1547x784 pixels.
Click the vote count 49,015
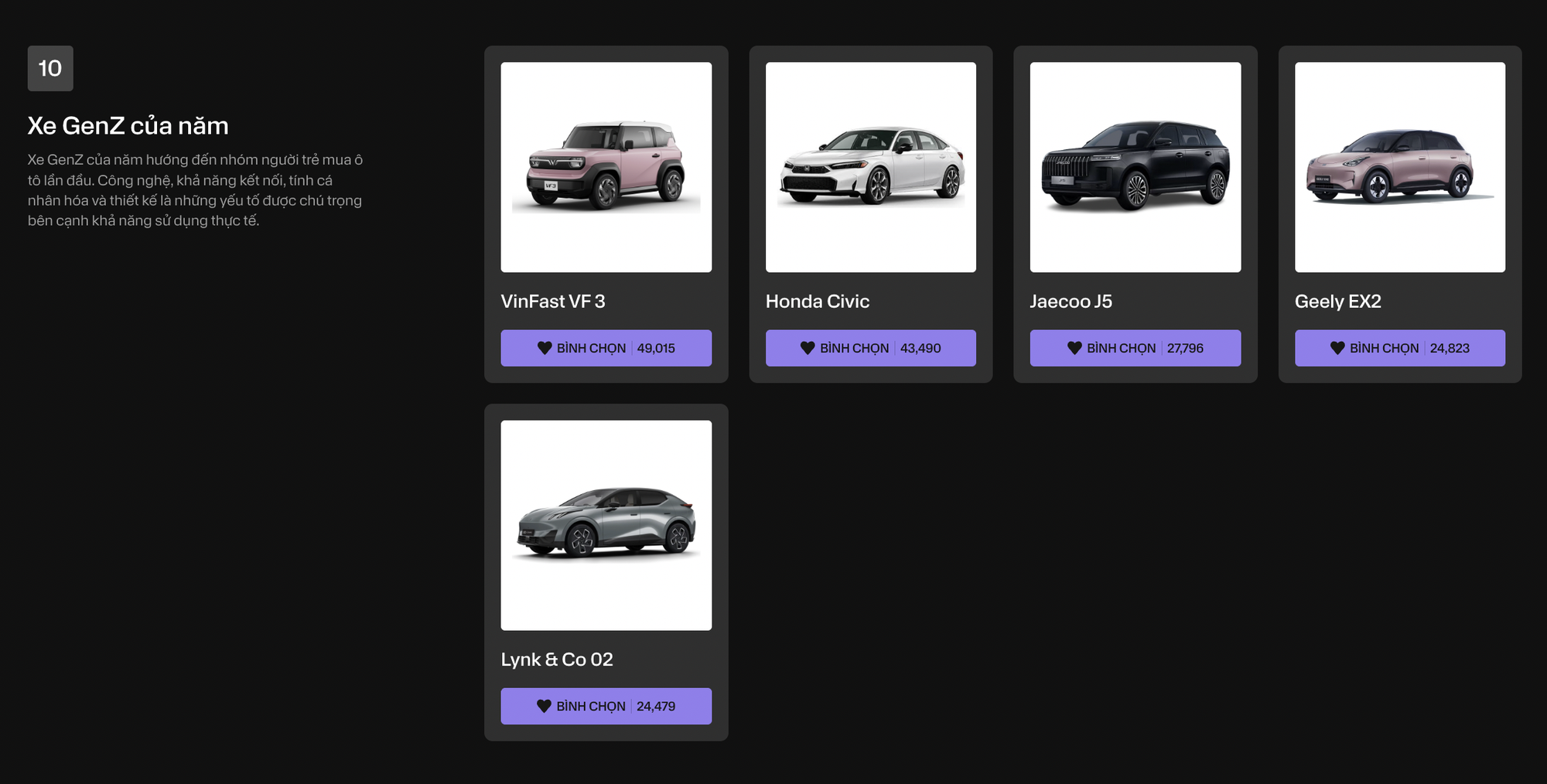pos(656,348)
